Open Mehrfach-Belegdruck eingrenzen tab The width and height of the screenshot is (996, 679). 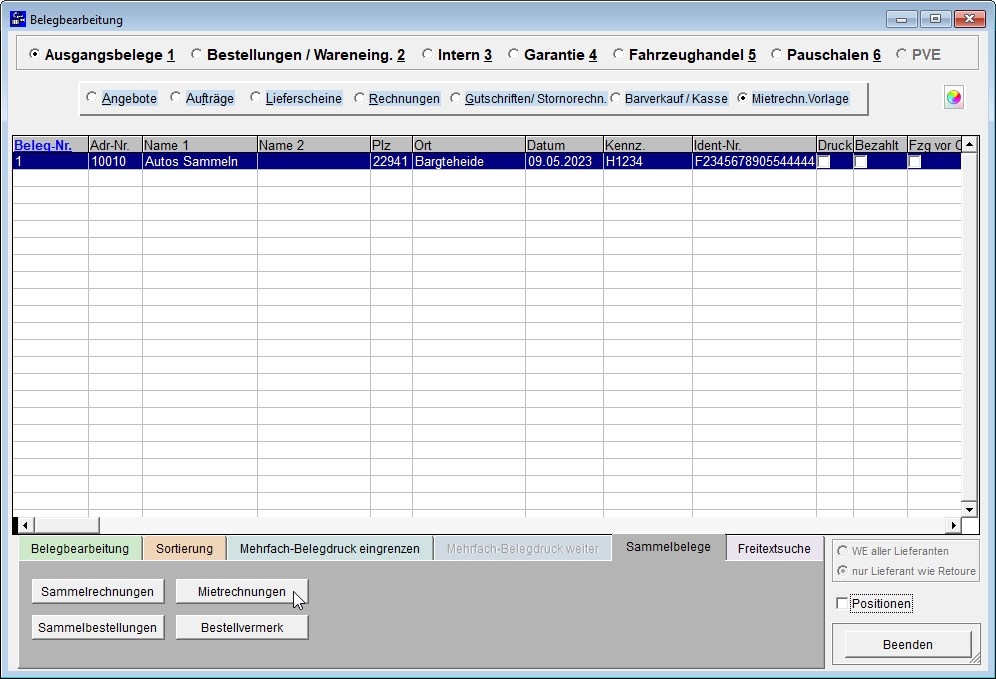[330, 549]
